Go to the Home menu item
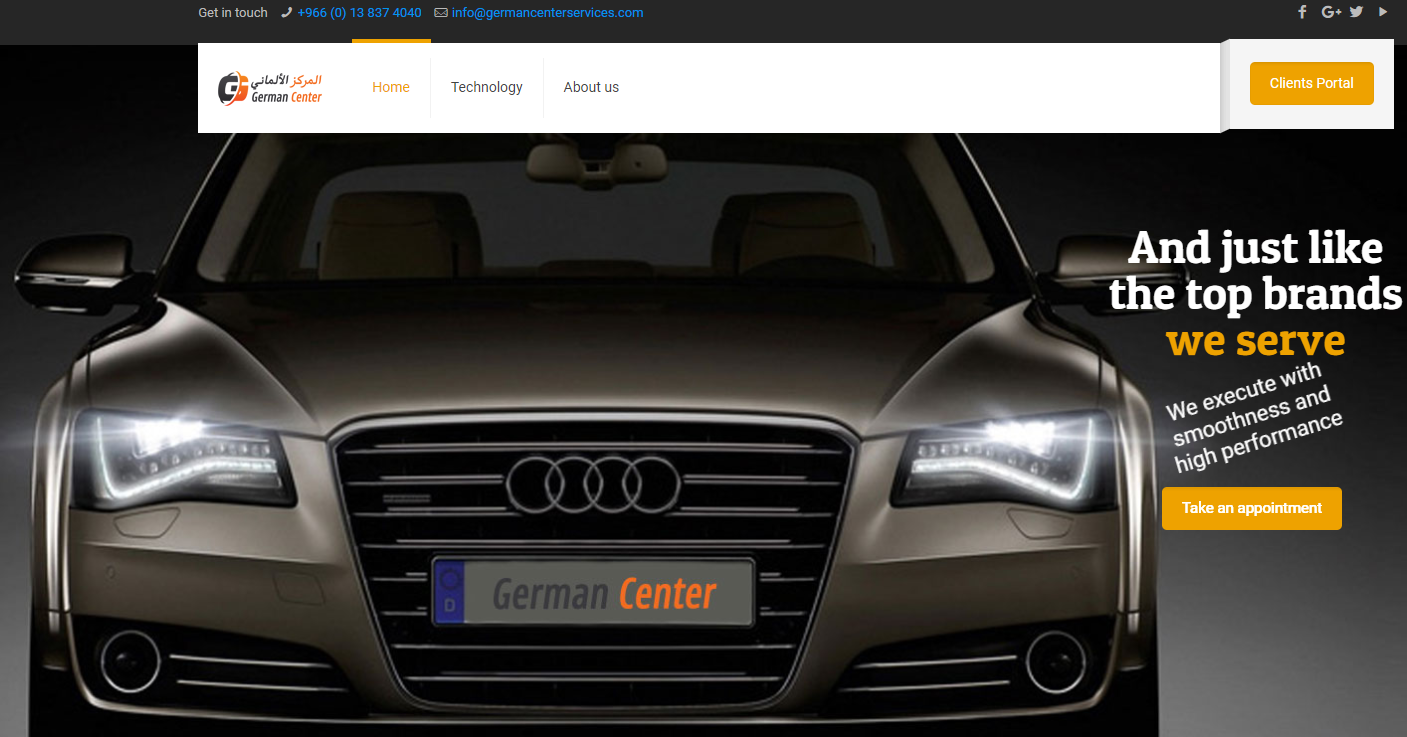 click(x=391, y=87)
